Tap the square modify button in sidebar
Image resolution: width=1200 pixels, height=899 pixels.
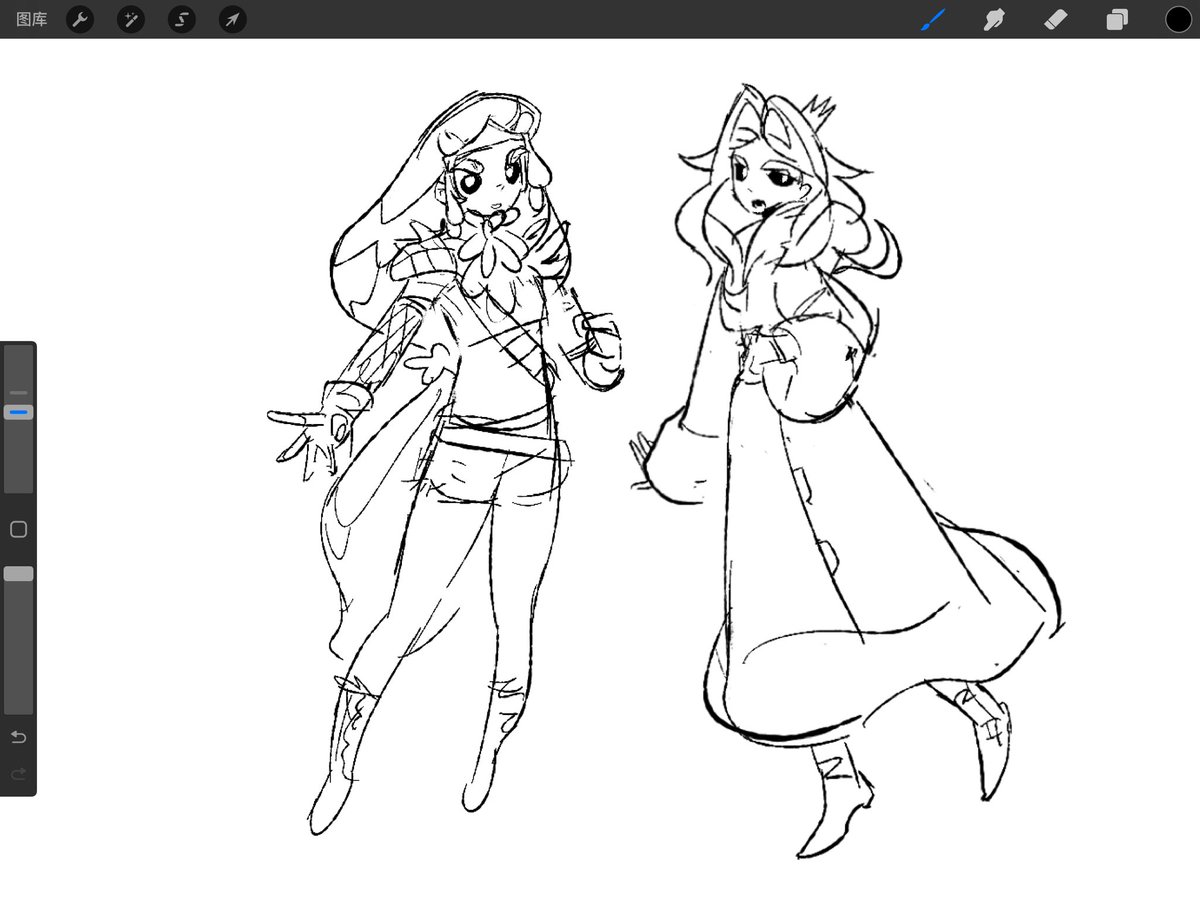pyautogui.click(x=18, y=530)
